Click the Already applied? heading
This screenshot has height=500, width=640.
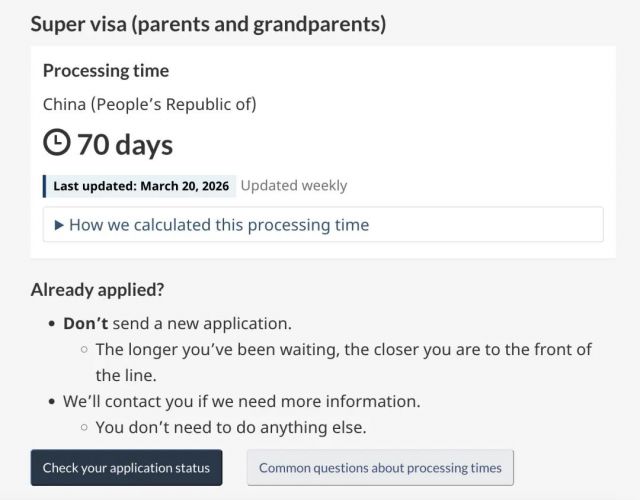pyautogui.click(x=97, y=290)
